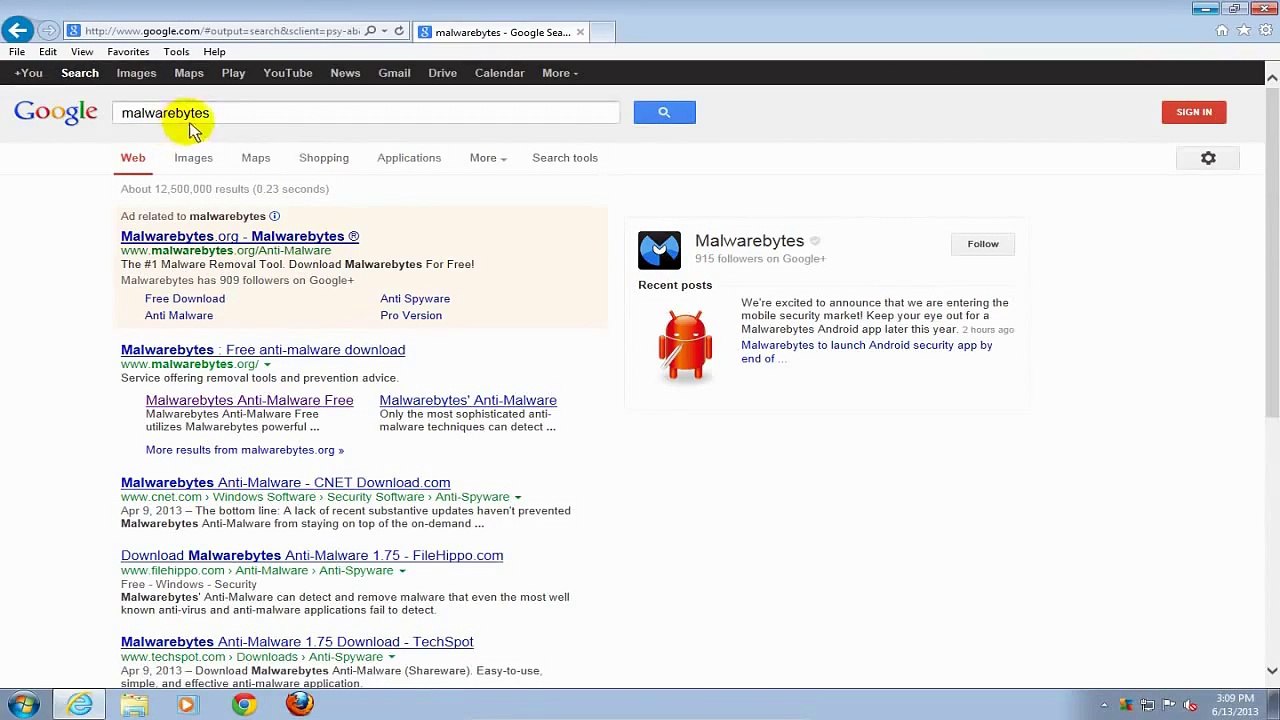Go back with the browser back arrow

[x=18, y=31]
